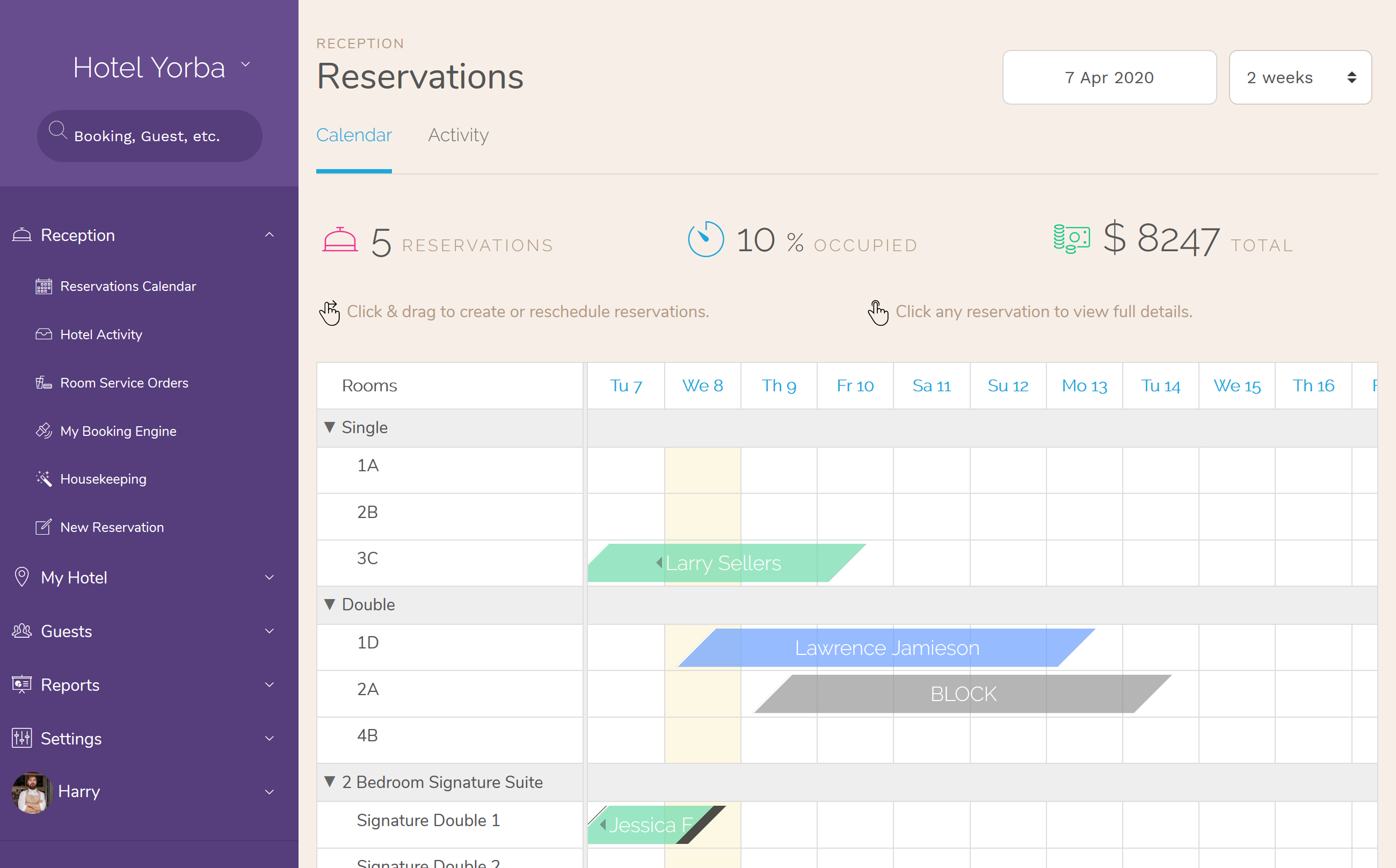
Task: Click the date field showing 7 Apr 2020
Action: (x=1108, y=77)
